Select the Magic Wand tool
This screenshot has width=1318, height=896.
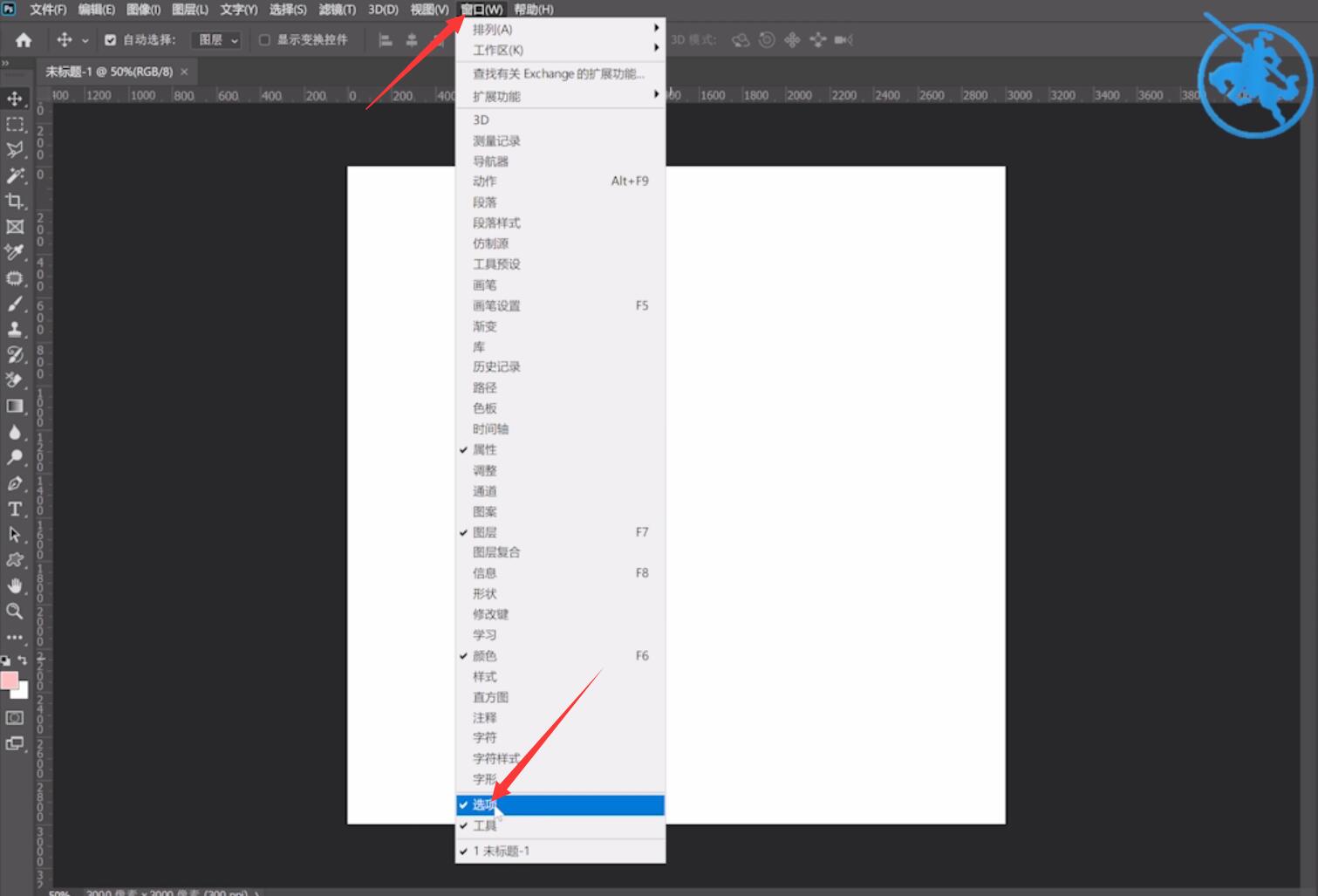point(15,175)
